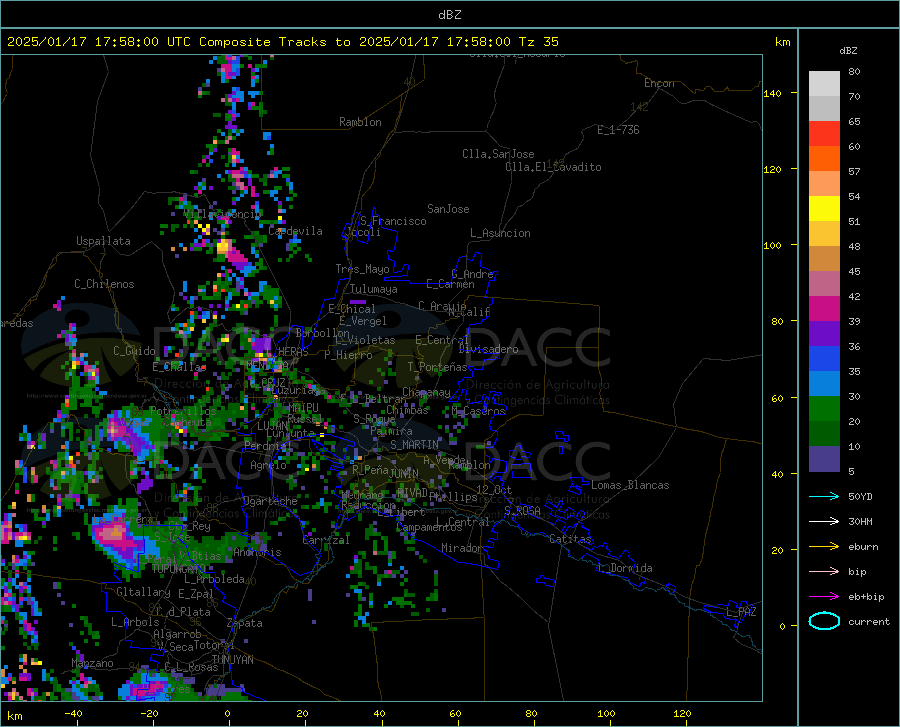Click the white 30HM arrow icon
The height and width of the screenshot is (727, 900).
[x=824, y=522]
